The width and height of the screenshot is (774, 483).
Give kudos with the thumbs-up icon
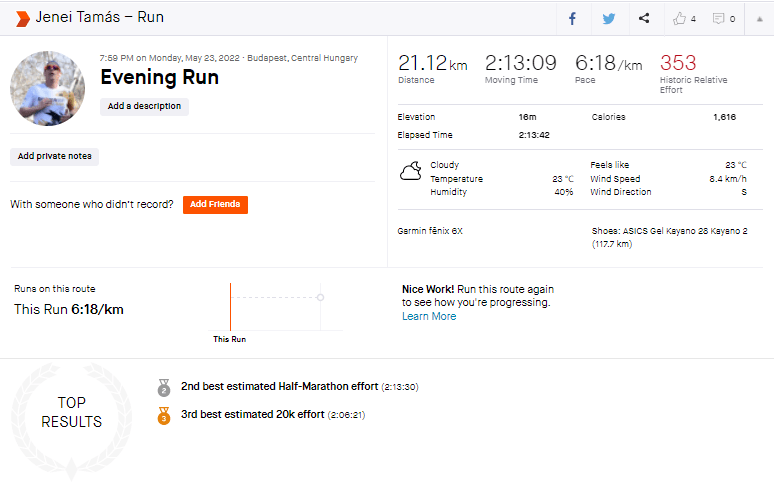[x=680, y=18]
